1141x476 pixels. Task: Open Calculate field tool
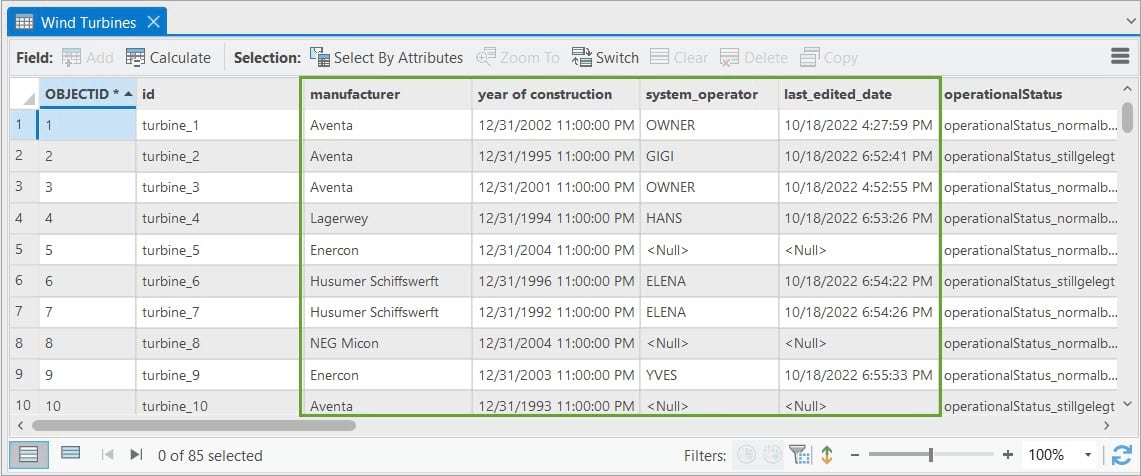[168, 57]
